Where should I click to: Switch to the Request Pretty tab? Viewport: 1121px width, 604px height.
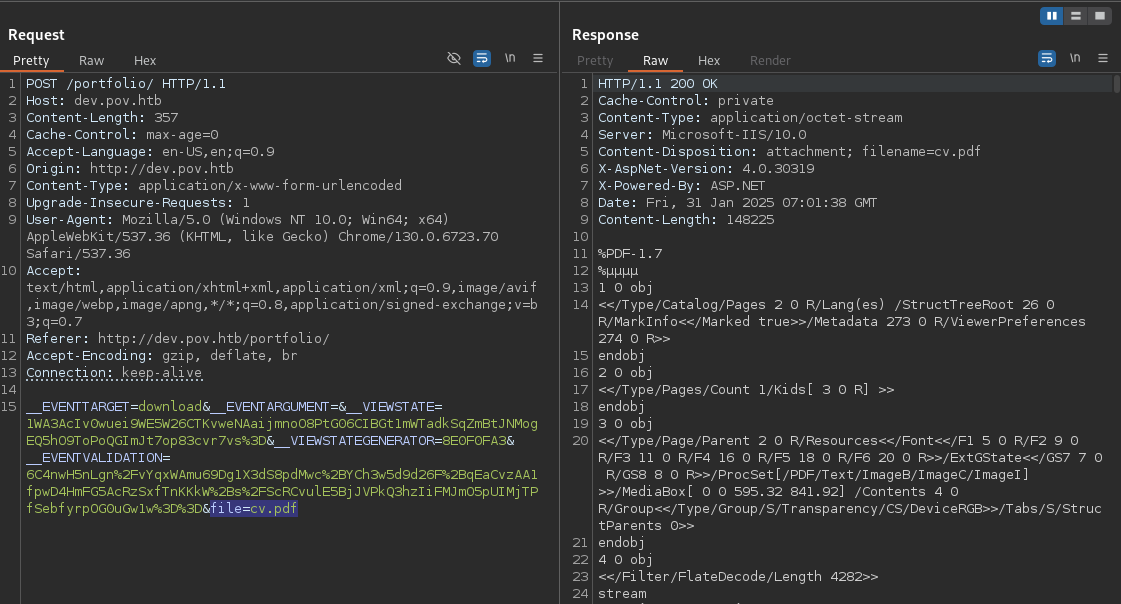click(x=31, y=61)
